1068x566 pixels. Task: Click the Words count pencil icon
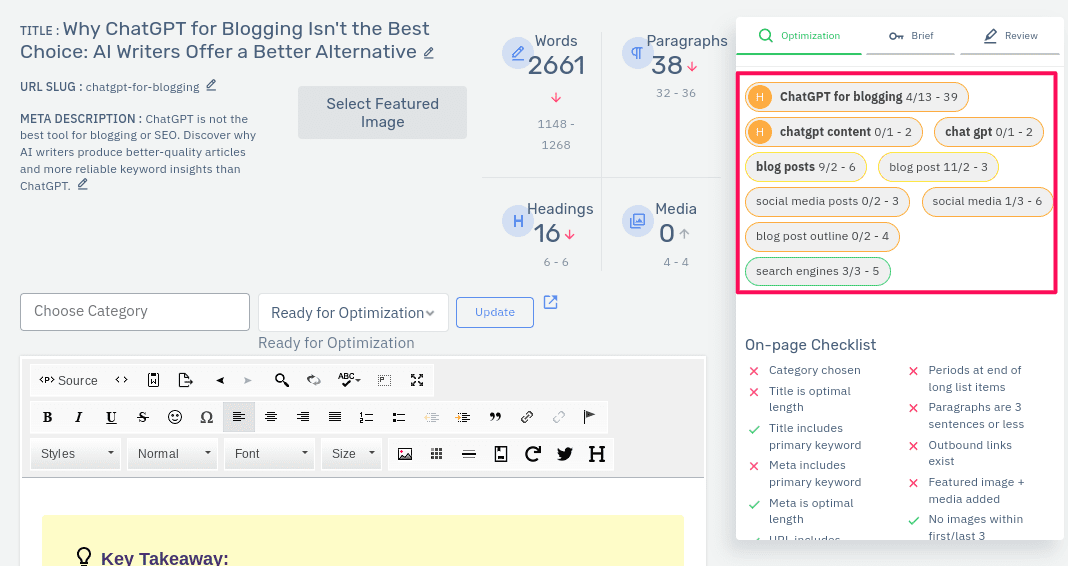click(x=518, y=52)
